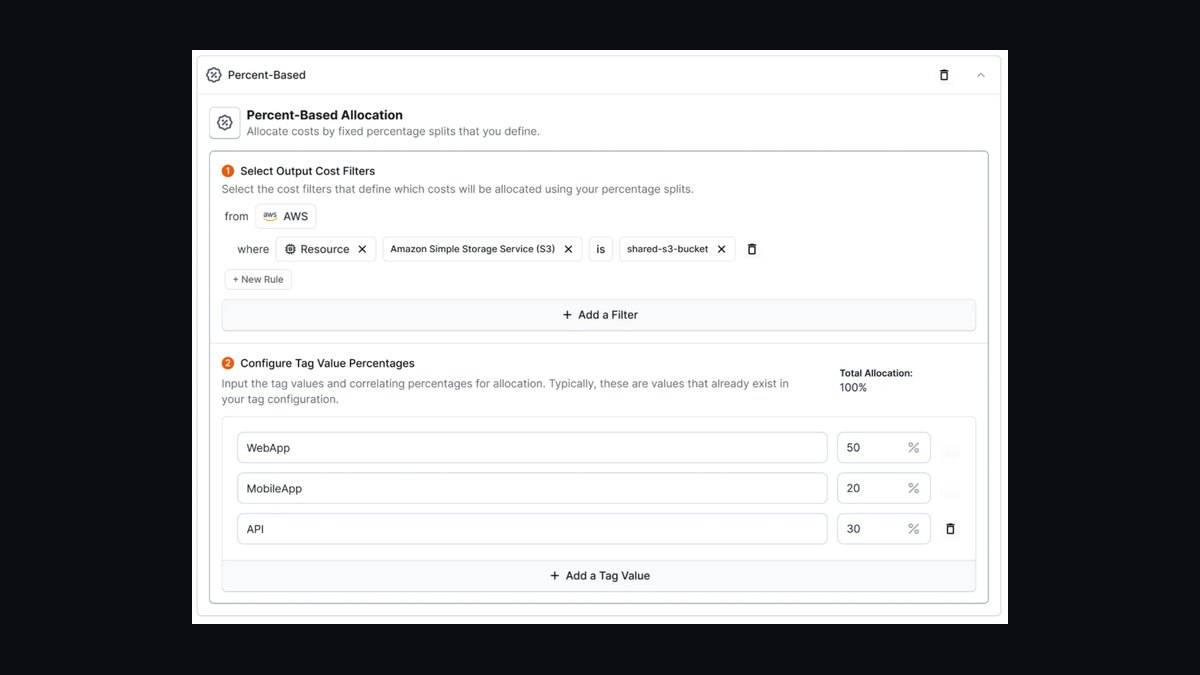Image resolution: width=1200 pixels, height=675 pixels.
Task: Click the Add a Tag Value button
Action: pyautogui.click(x=599, y=576)
